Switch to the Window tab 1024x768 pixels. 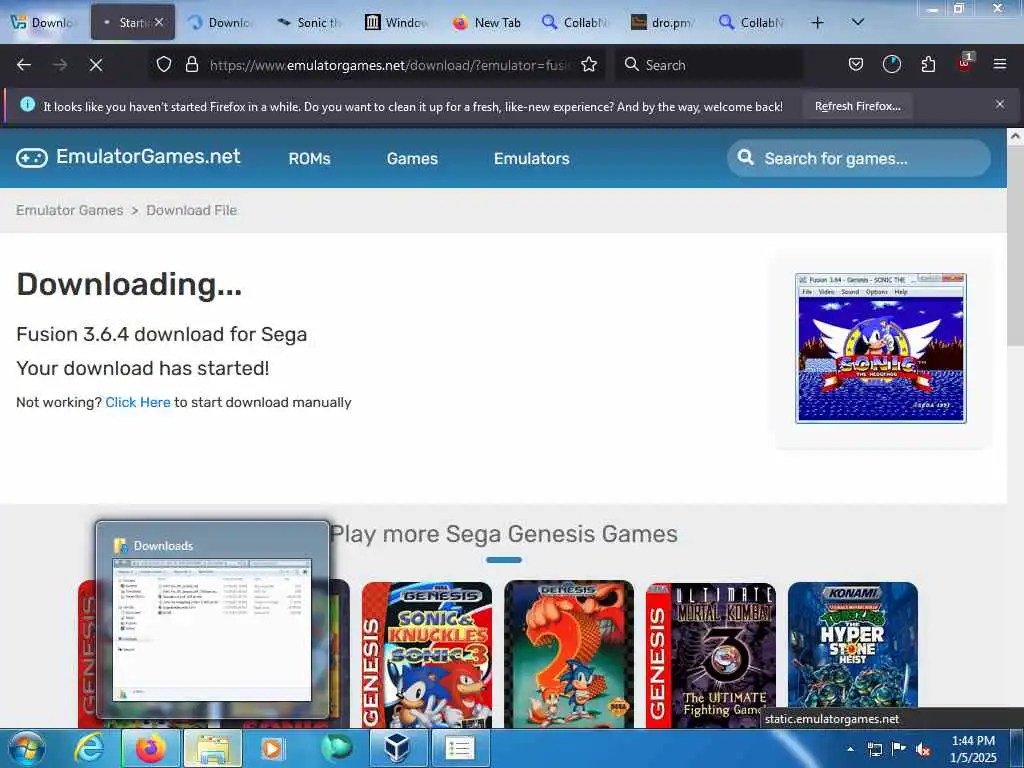(x=396, y=23)
